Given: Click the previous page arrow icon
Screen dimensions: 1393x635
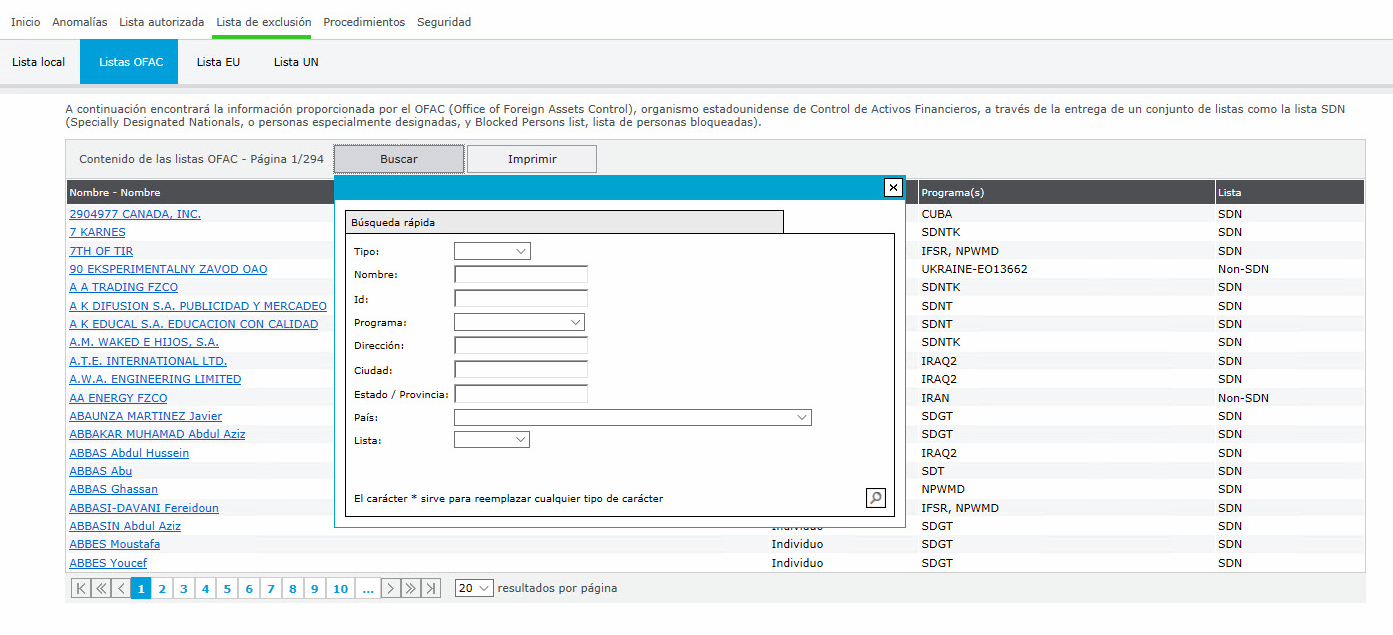Looking at the screenshot, I should (x=120, y=589).
